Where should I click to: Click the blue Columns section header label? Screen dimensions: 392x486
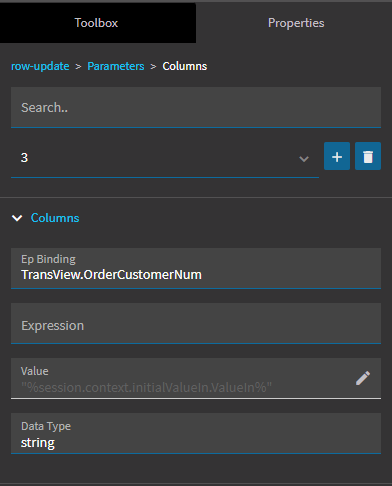tap(55, 218)
